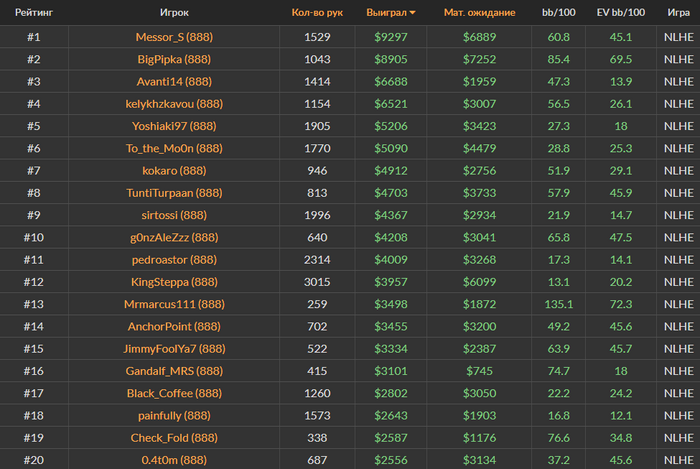The height and width of the screenshot is (469, 700).
Task: Open JimmyFoolYa7 (888) profile
Action: [x=174, y=349]
